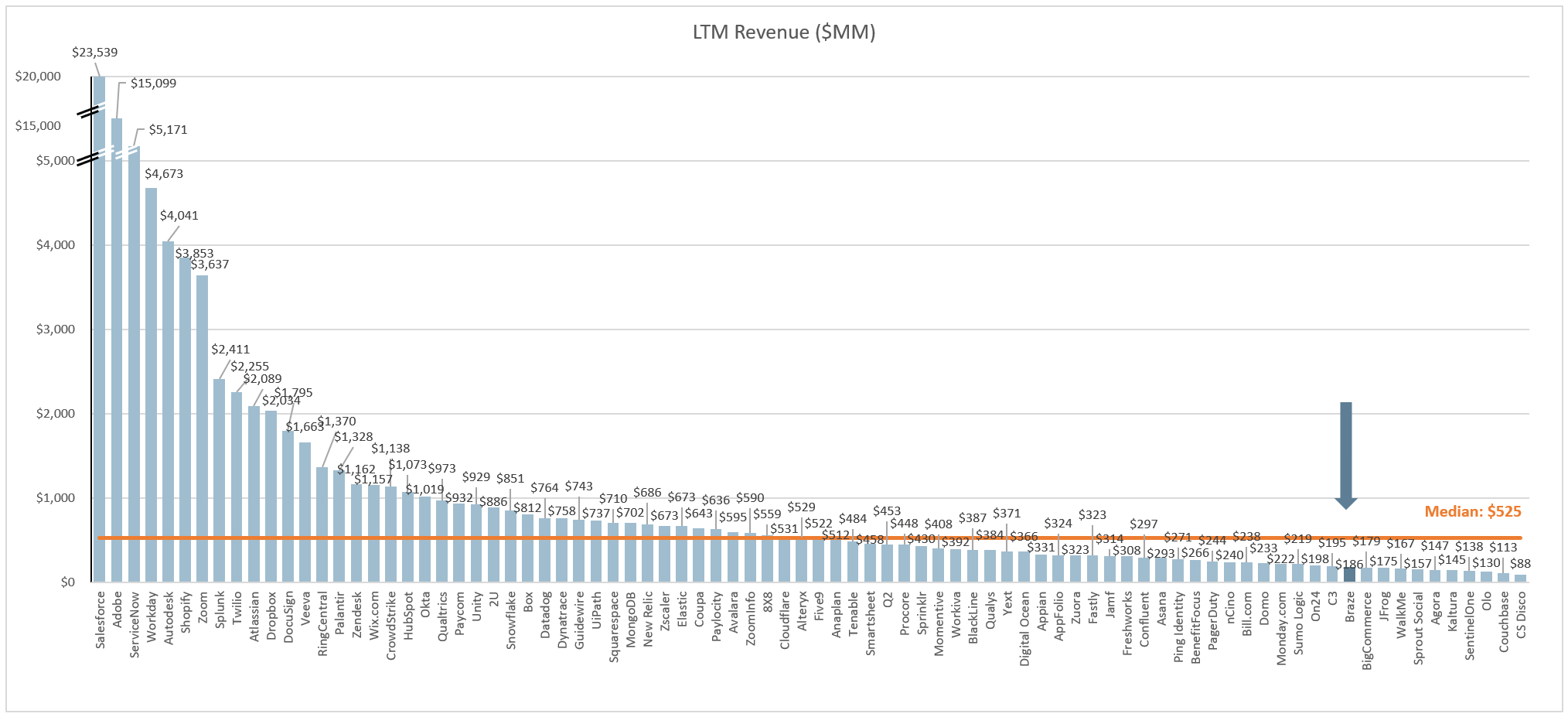Click the SentinelOne axis label
Viewport: 1568px width, 717px height.
pyautogui.click(x=1470, y=626)
